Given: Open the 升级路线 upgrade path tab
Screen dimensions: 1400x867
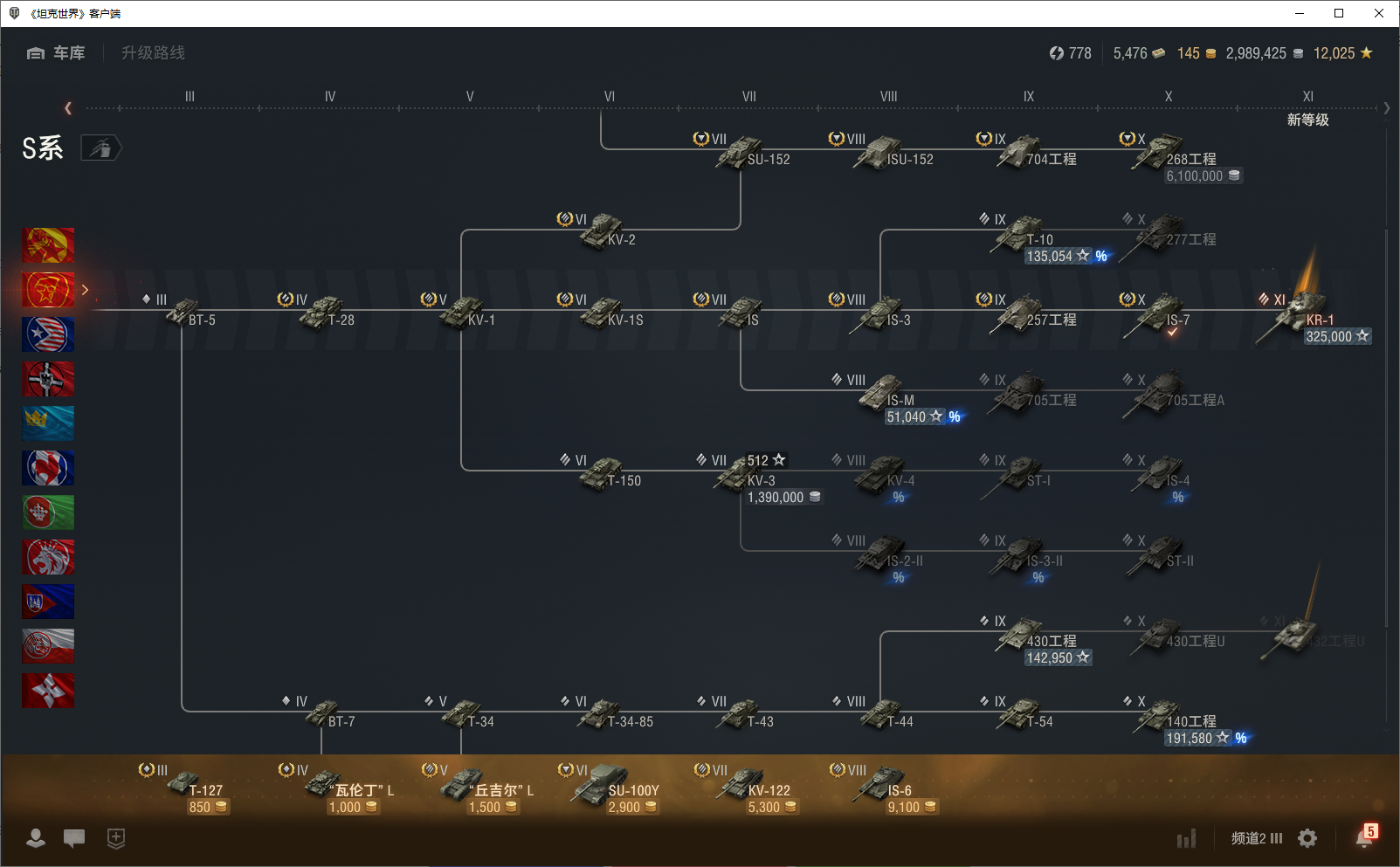Looking at the screenshot, I should point(153,53).
